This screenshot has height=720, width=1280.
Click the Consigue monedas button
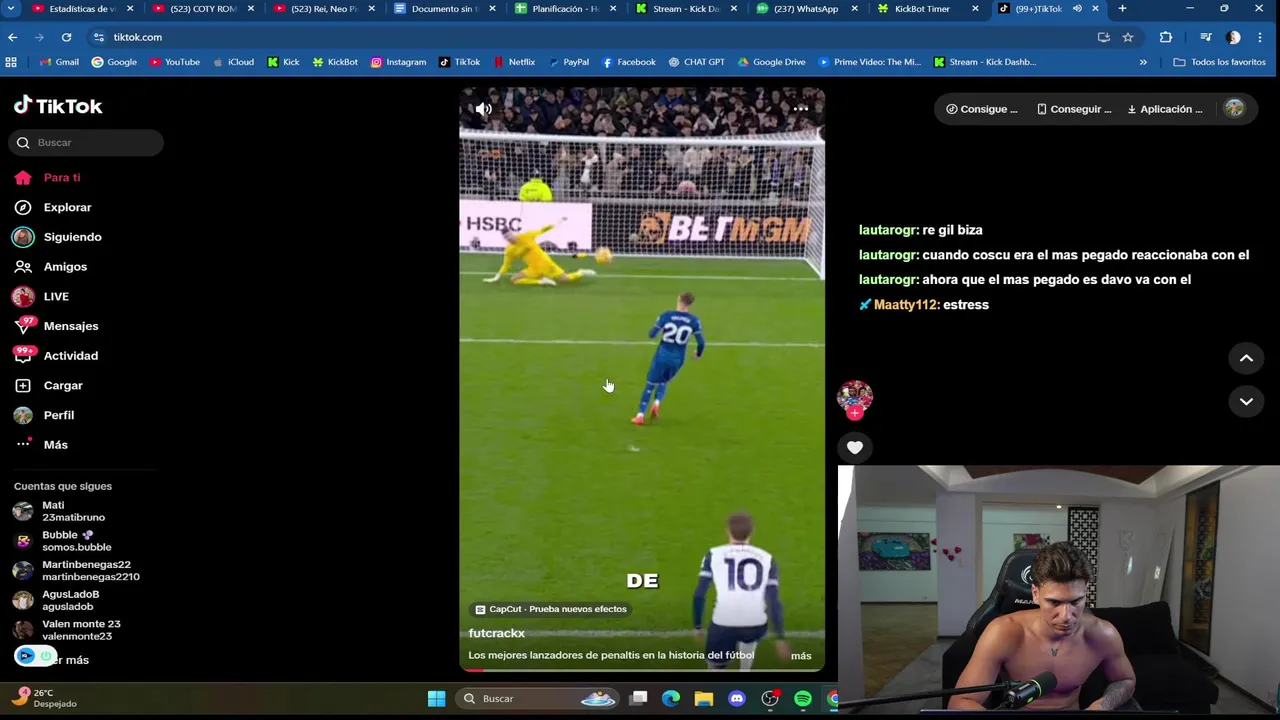coord(982,109)
